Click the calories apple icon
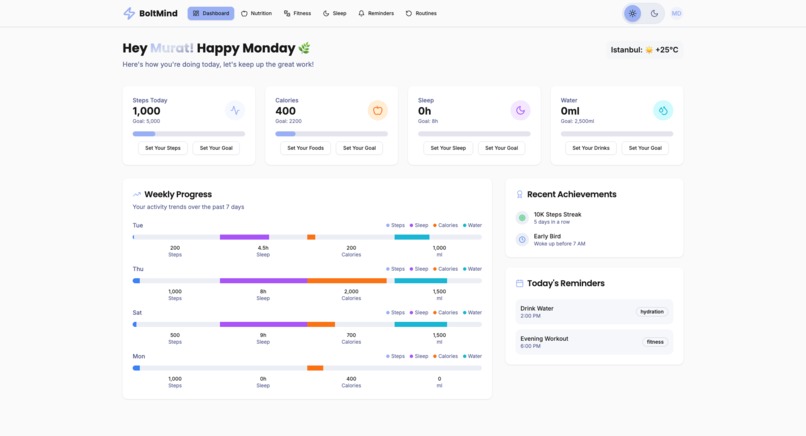 click(377, 110)
